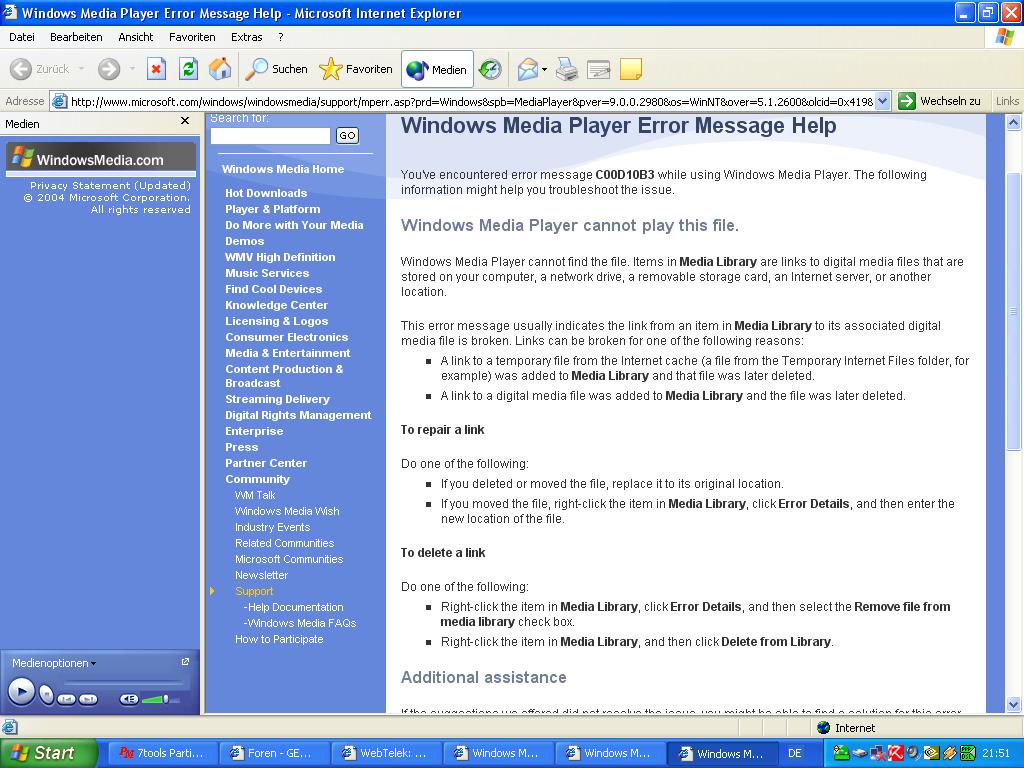
Task: Open the Datei menu
Action: point(22,37)
